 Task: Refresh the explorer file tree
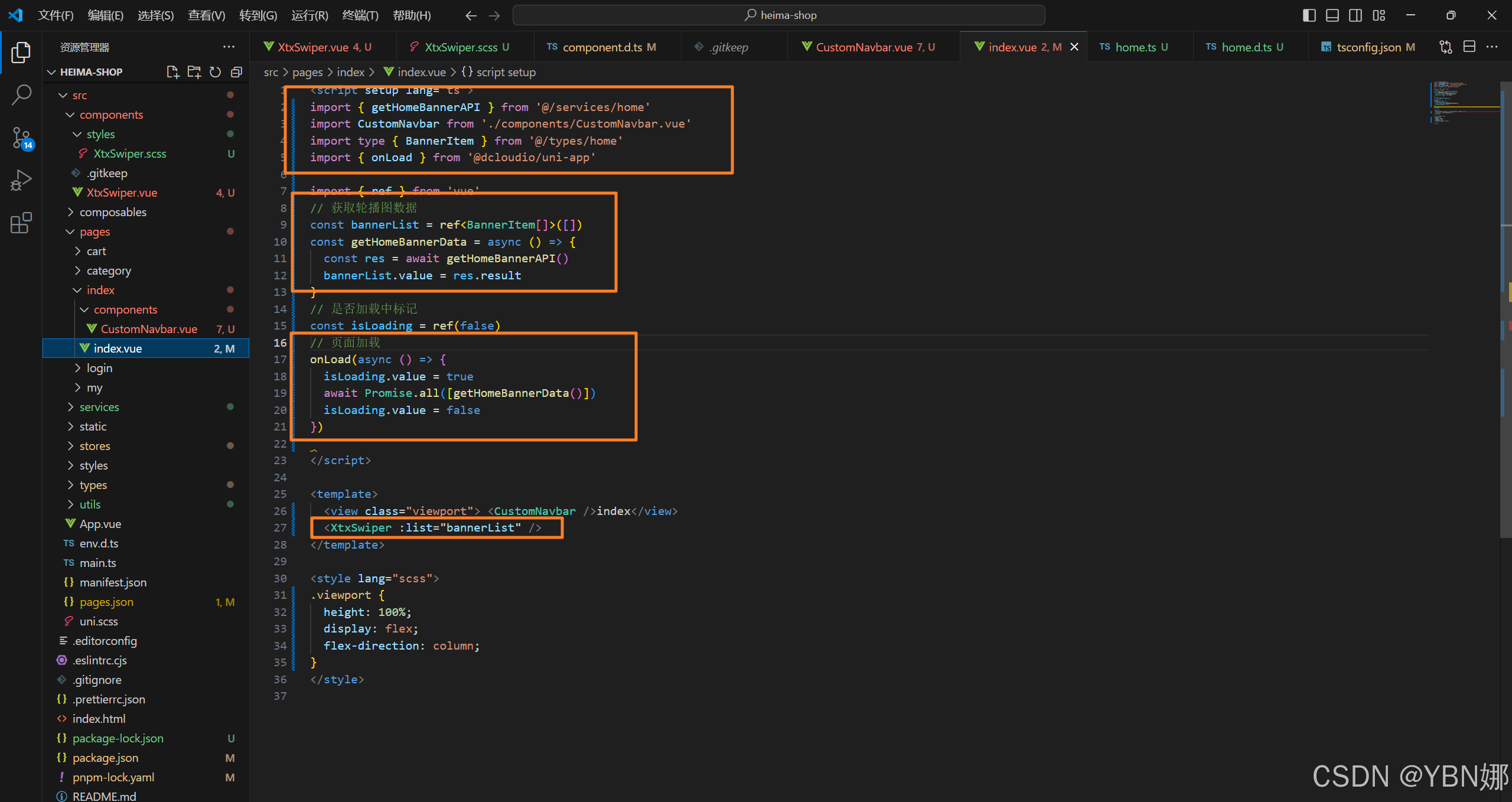tap(215, 72)
